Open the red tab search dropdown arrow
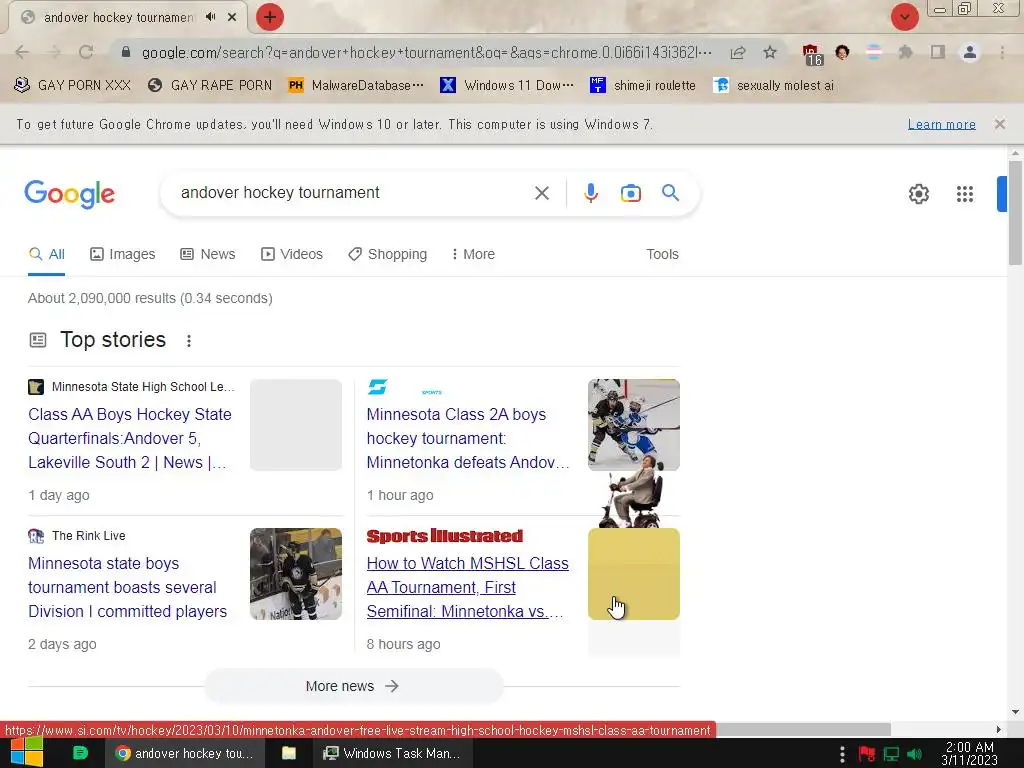The width and height of the screenshot is (1024, 768). coord(904,17)
